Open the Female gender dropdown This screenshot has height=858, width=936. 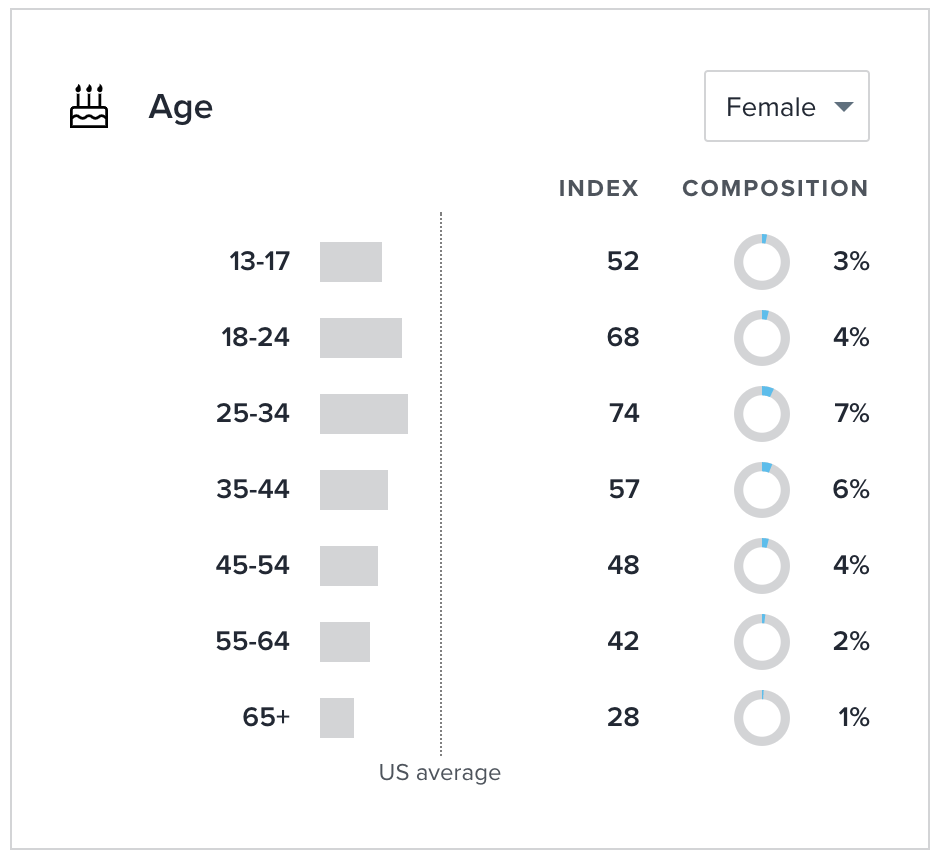(786, 106)
